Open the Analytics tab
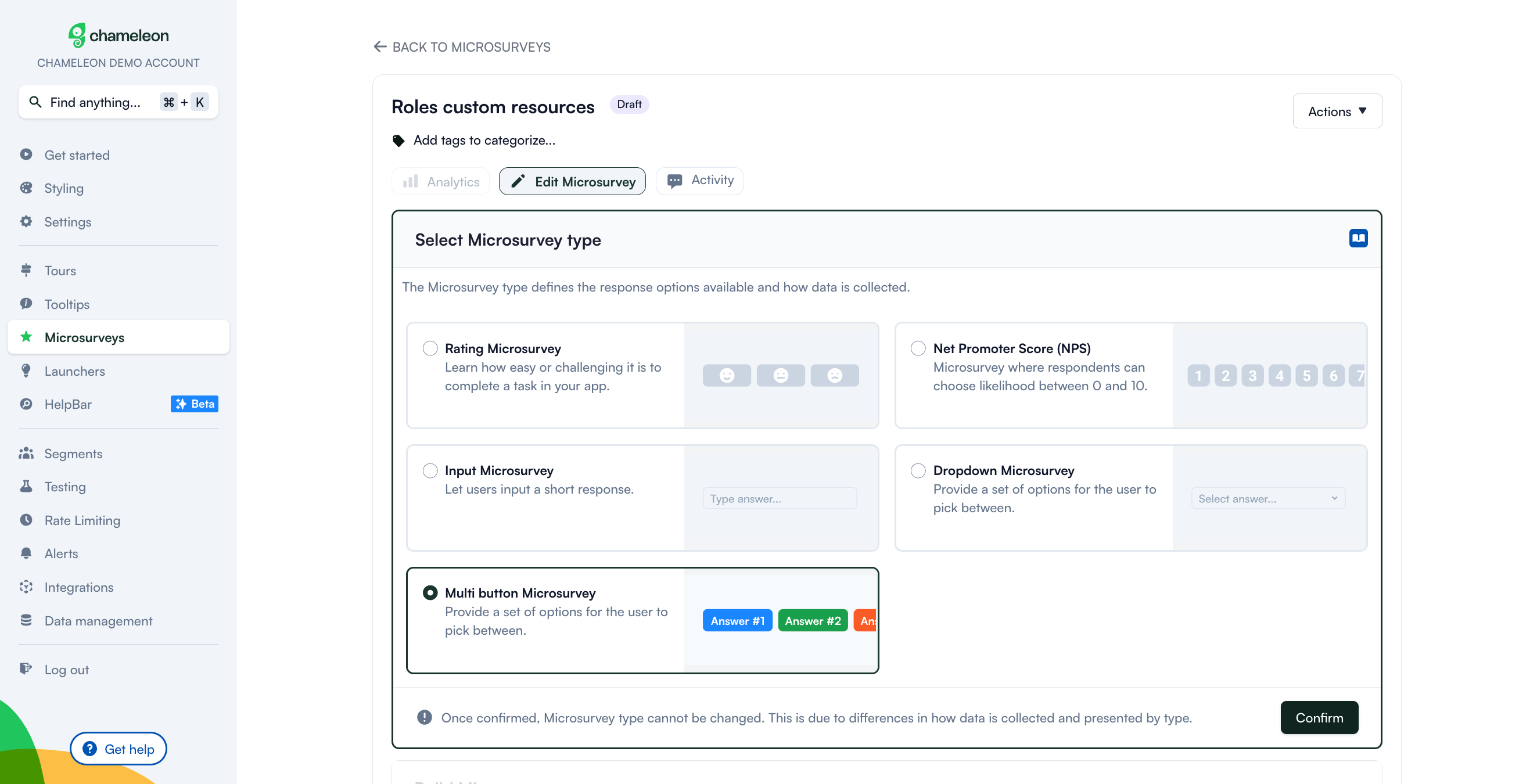The image size is (1537, 784). pyautogui.click(x=440, y=181)
